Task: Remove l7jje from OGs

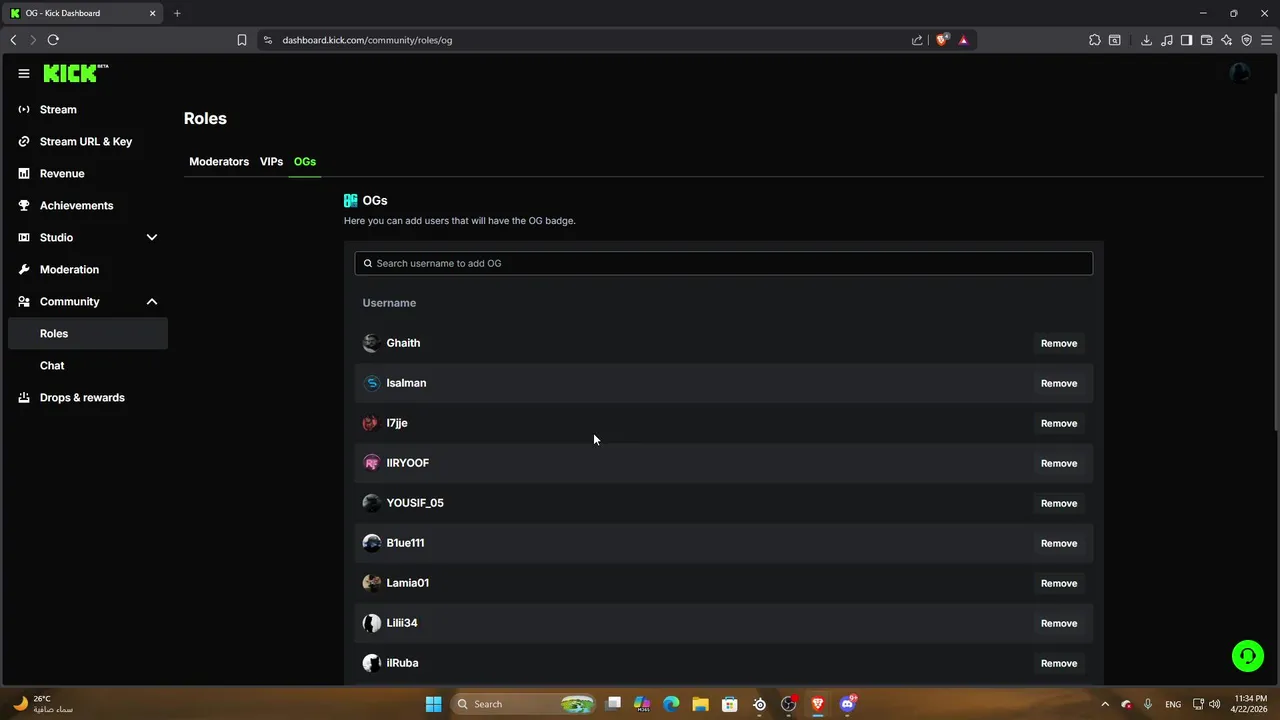Action: (x=1059, y=423)
